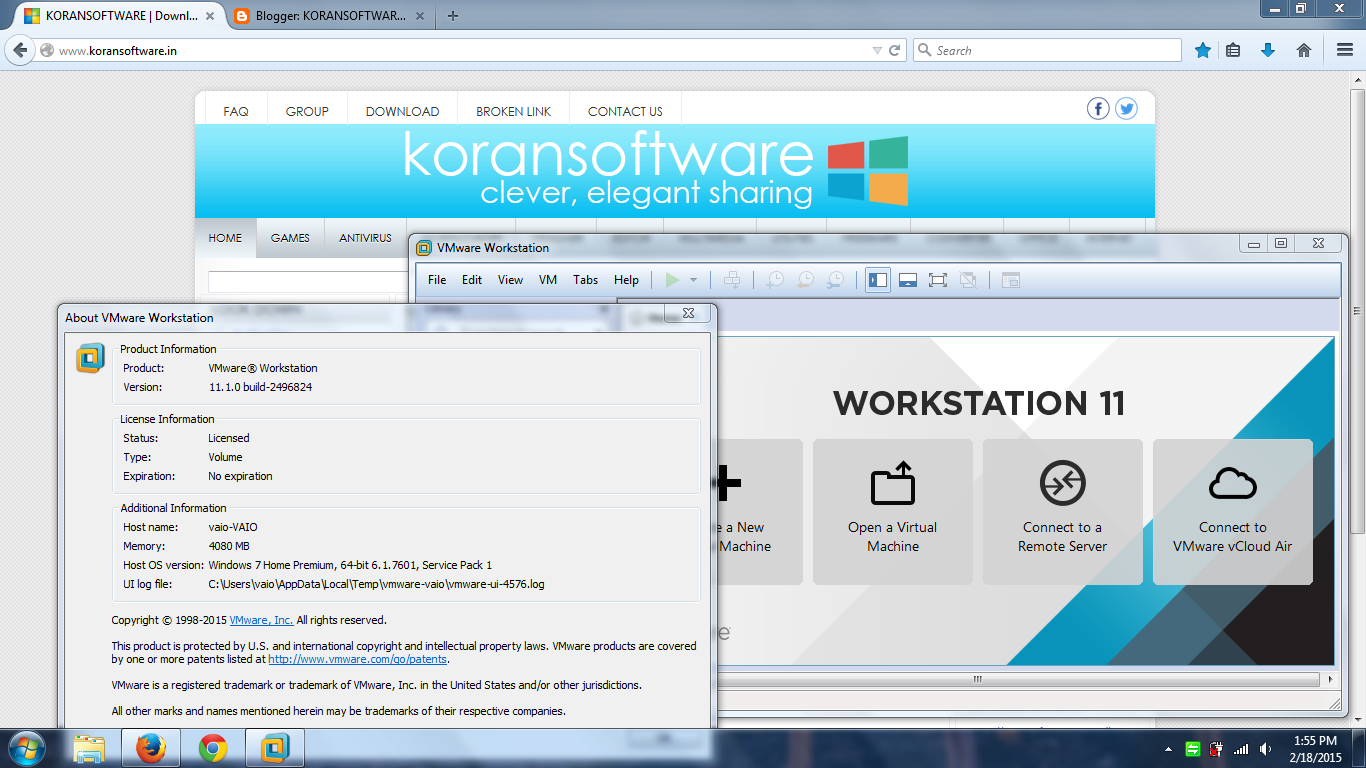Click the Home icon in Firefox toolbar
The height and width of the screenshot is (768, 1366).
point(1304,50)
